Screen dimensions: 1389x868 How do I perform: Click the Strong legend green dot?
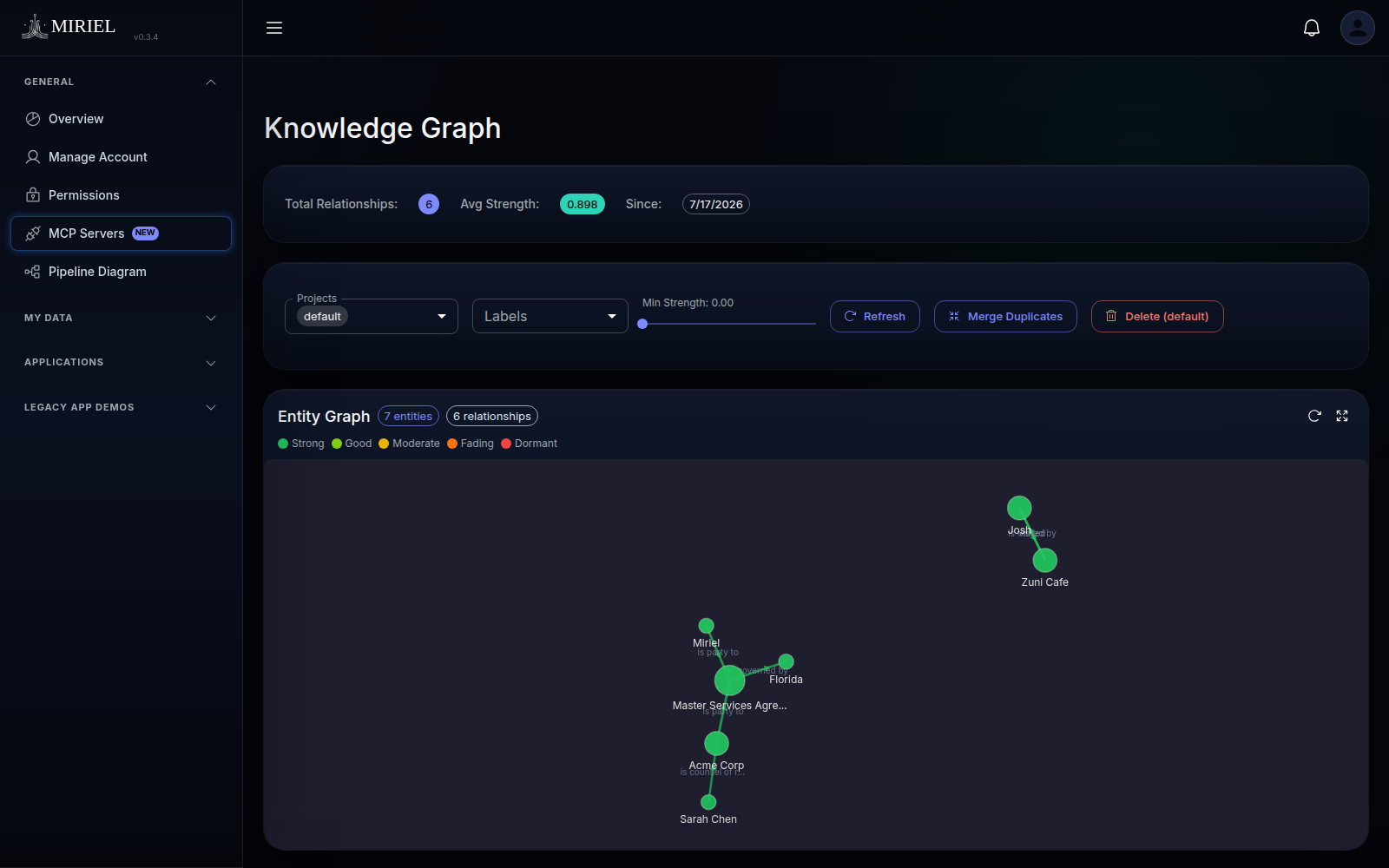(x=283, y=444)
